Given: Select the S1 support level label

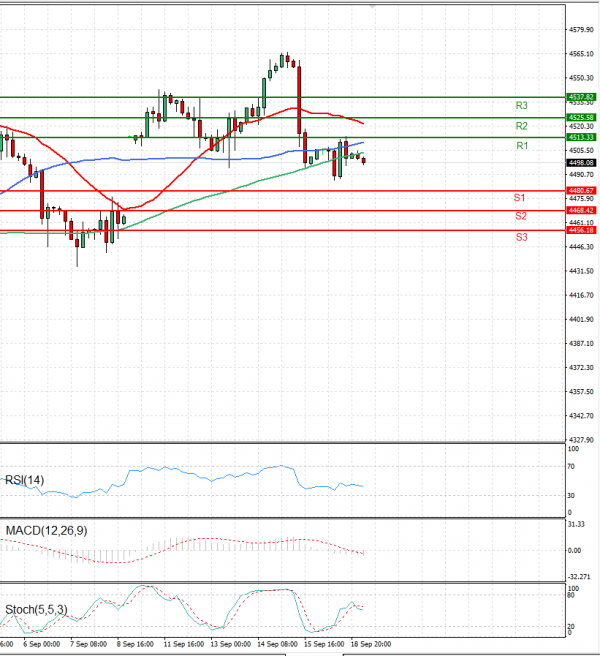Looking at the screenshot, I should point(522,199).
